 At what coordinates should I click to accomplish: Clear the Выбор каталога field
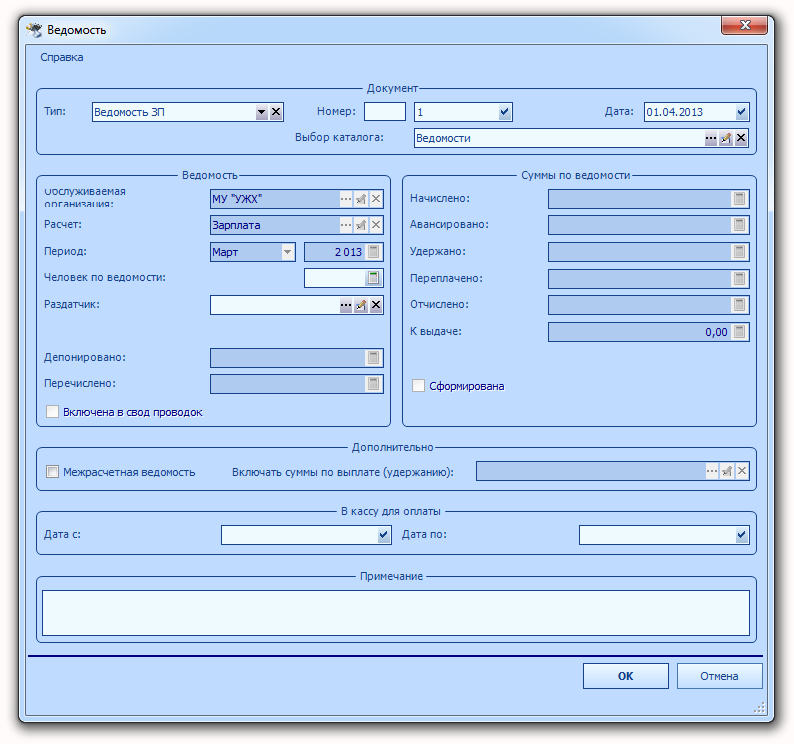741,138
